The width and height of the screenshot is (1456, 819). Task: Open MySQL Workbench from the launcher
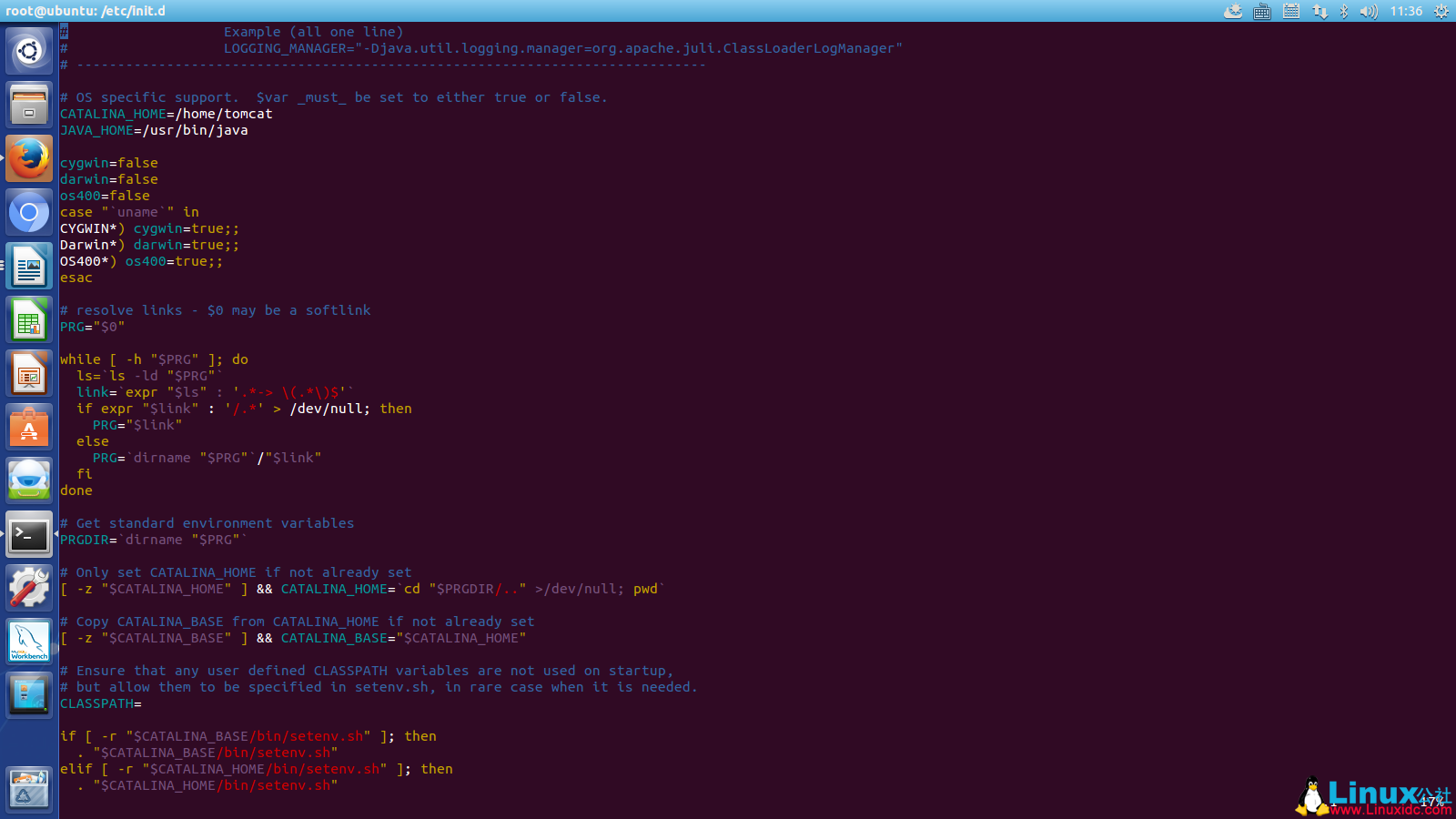pos(29,641)
